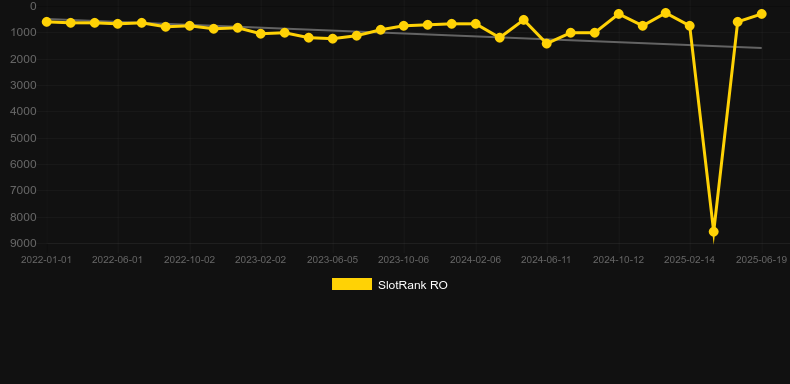Select the data point above 2022-06-01
The width and height of the screenshot is (790, 384).
(118, 24)
